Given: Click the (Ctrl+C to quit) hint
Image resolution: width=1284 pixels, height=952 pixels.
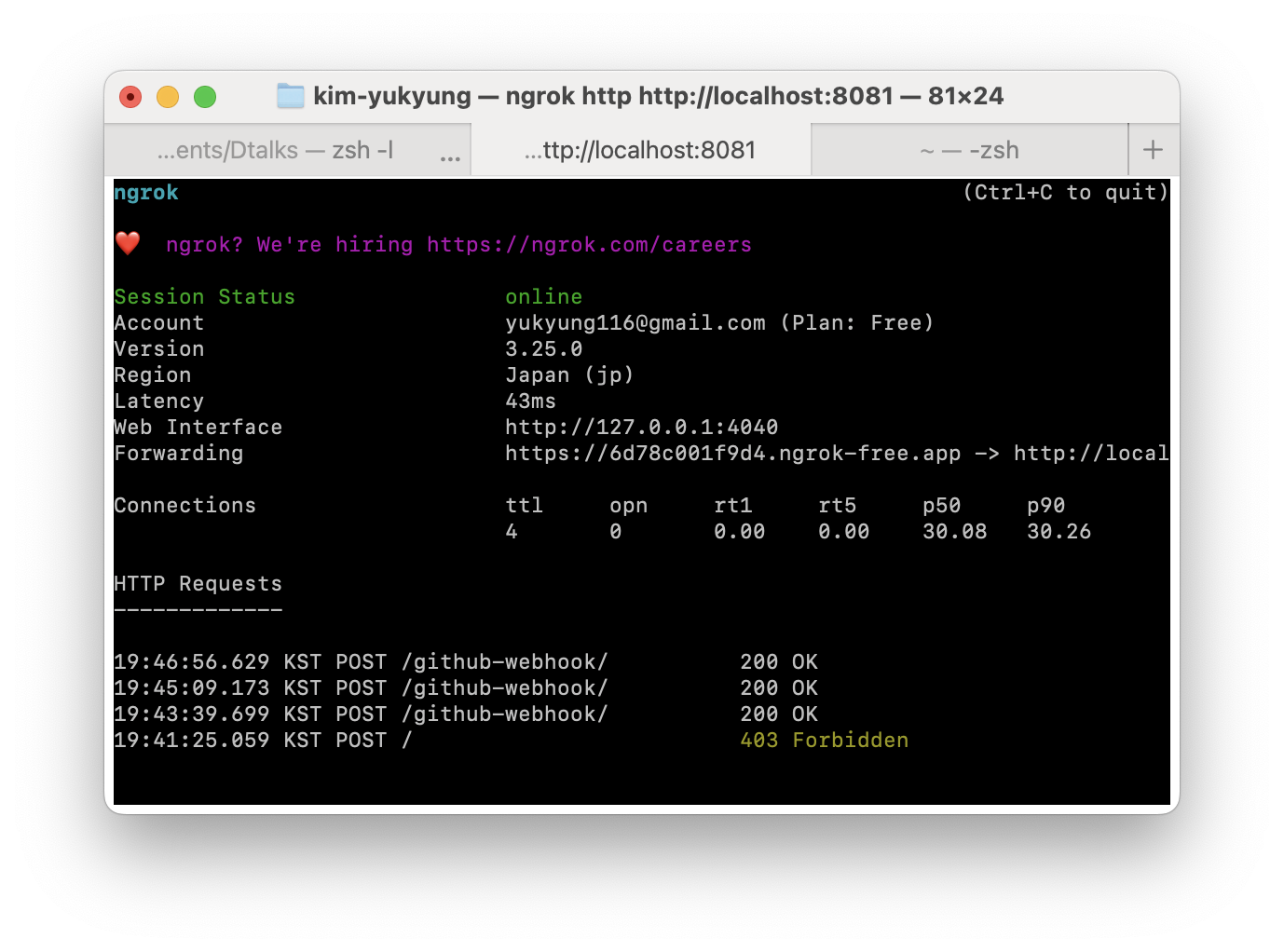Looking at the screenshot, I should point(1066,193).
